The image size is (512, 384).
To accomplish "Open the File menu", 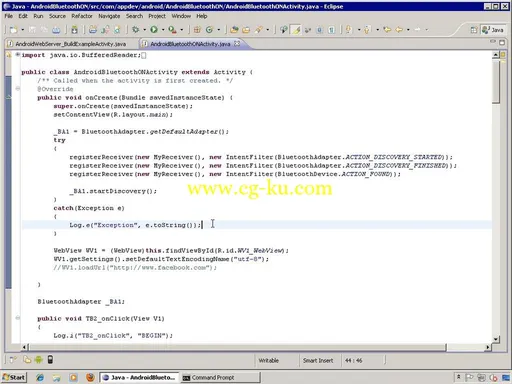I will point(9,16).
